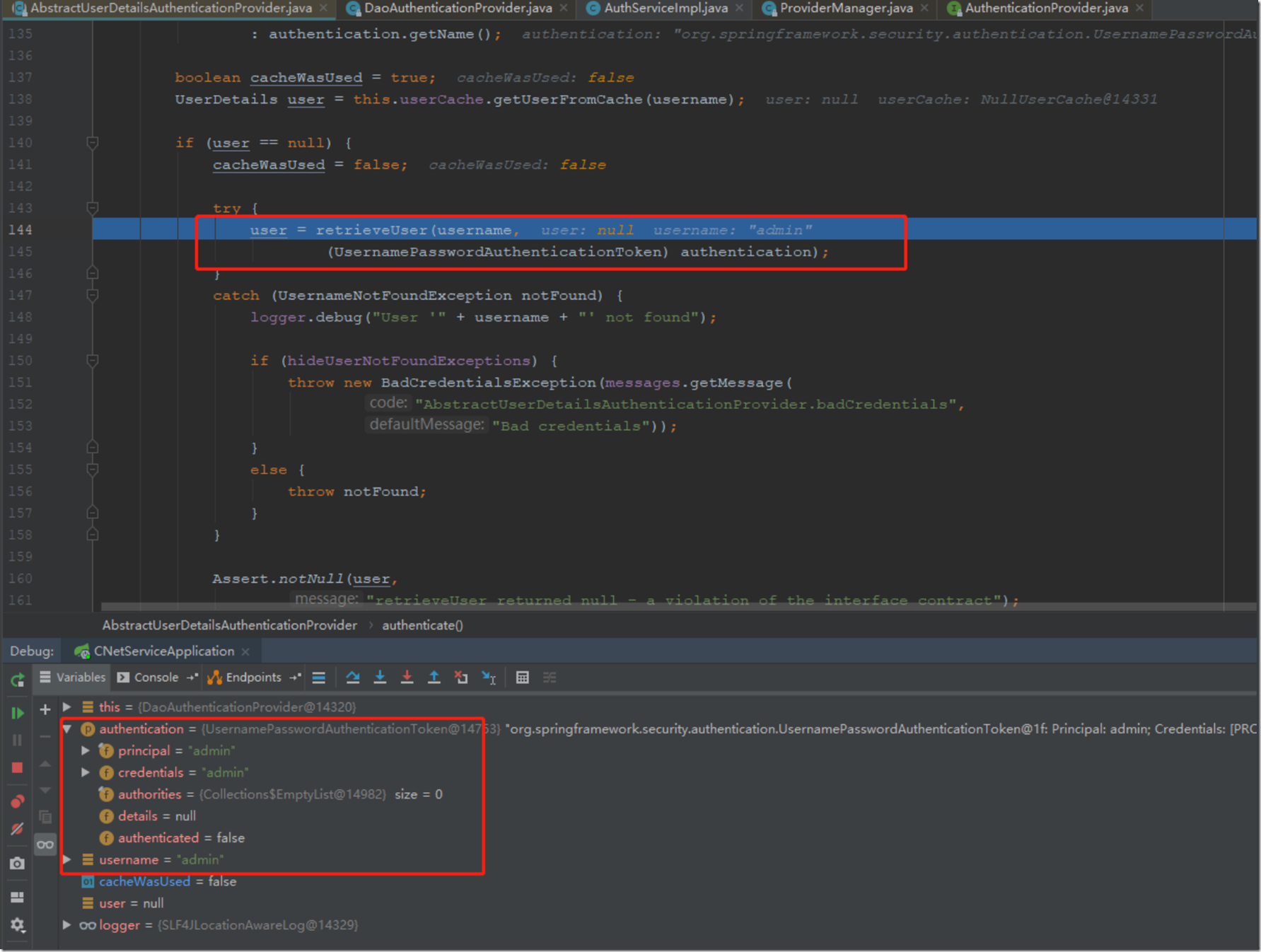Toggle show watches glasses icon
The width and height of the screenshot is (1261, 952).
(x=45, y=844)
